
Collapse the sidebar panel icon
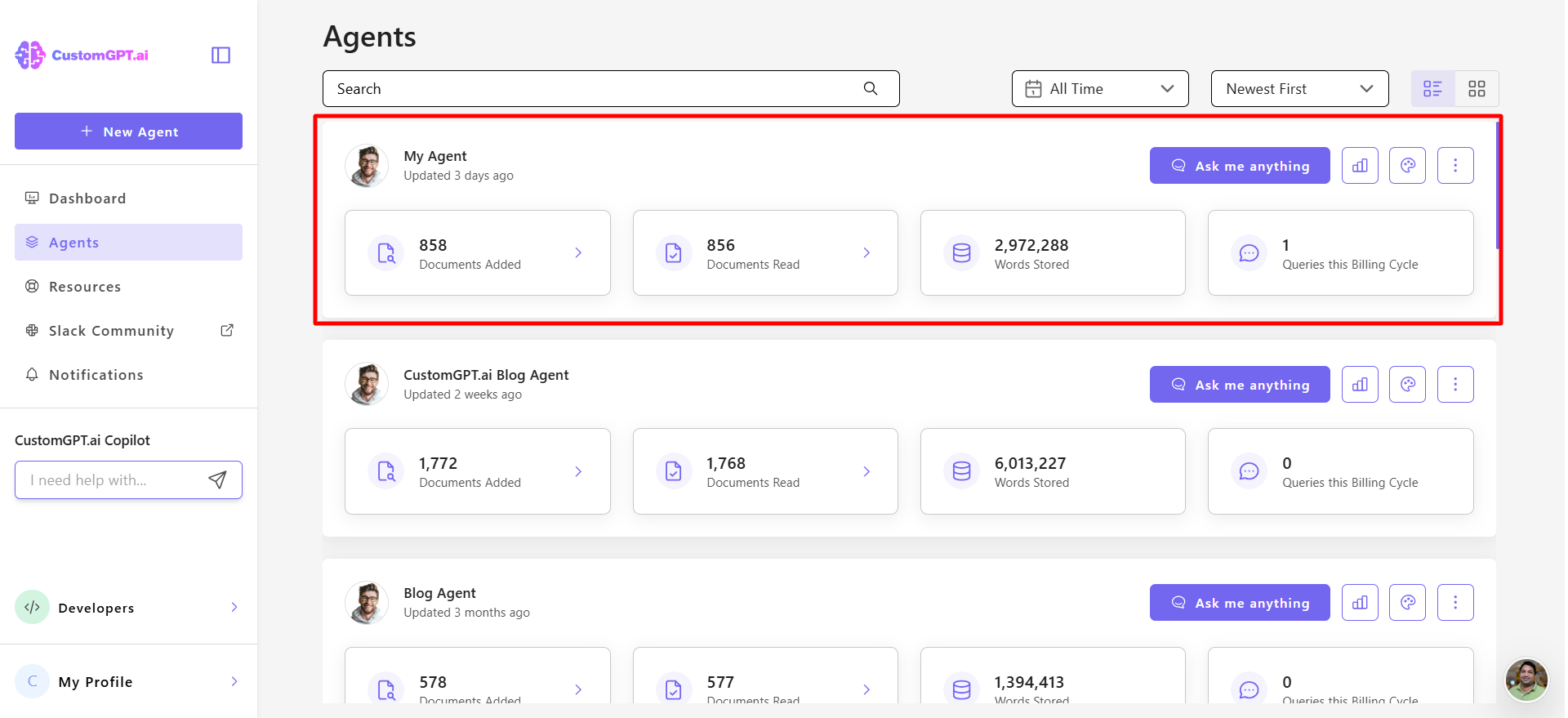click(220, 55)
